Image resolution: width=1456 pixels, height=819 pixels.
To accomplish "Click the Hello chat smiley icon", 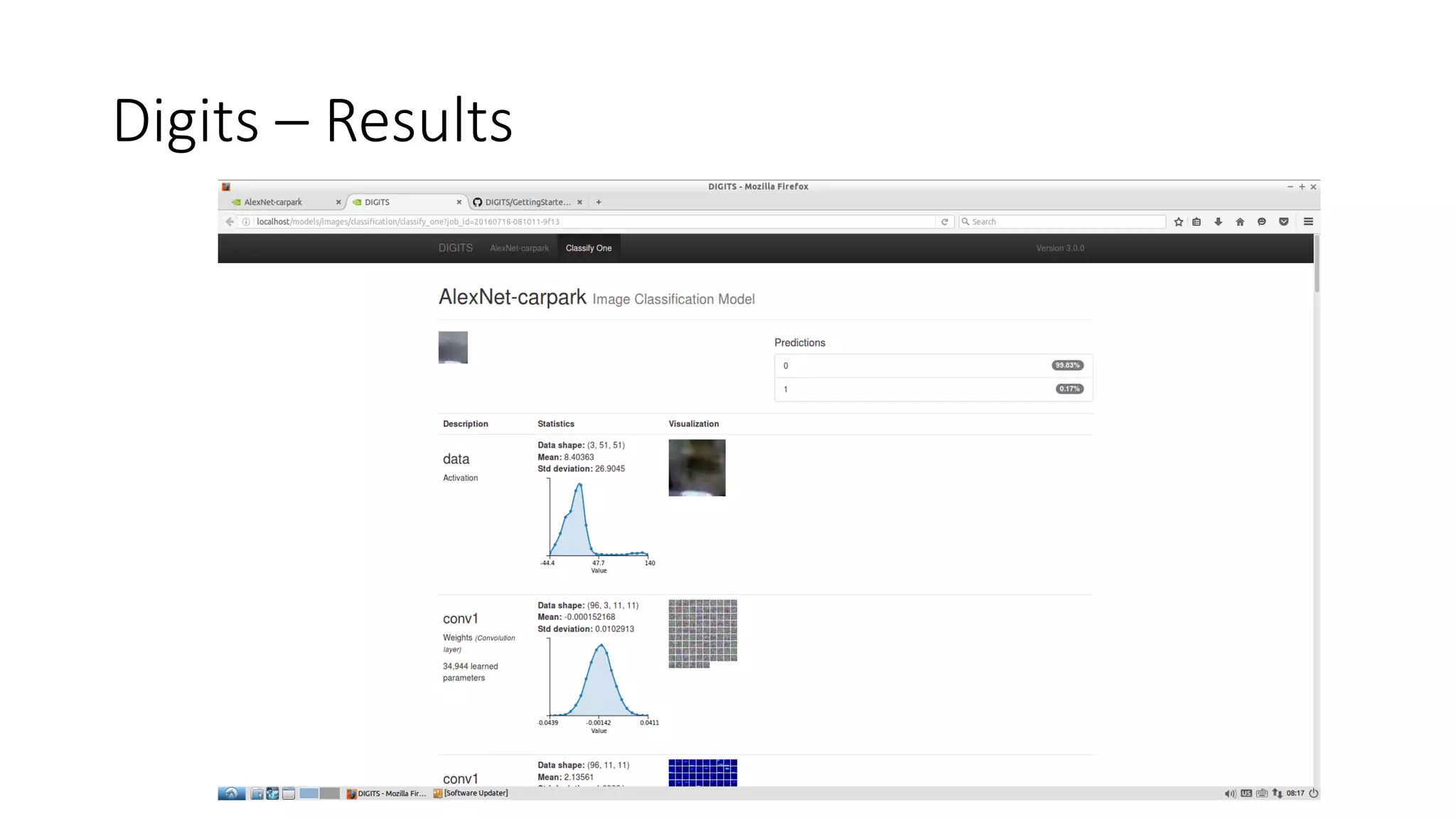I will 1261,222.
